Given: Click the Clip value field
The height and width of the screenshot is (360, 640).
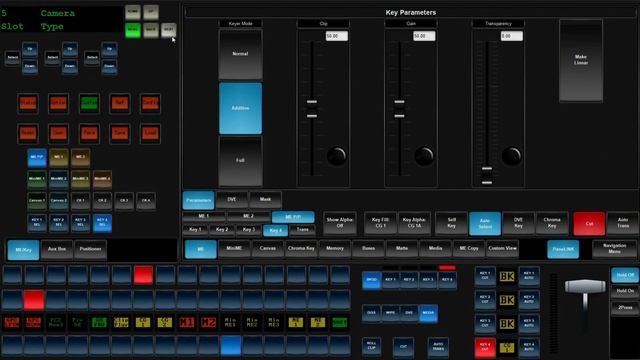Looking at the screenshot, I should coord(337,36).
